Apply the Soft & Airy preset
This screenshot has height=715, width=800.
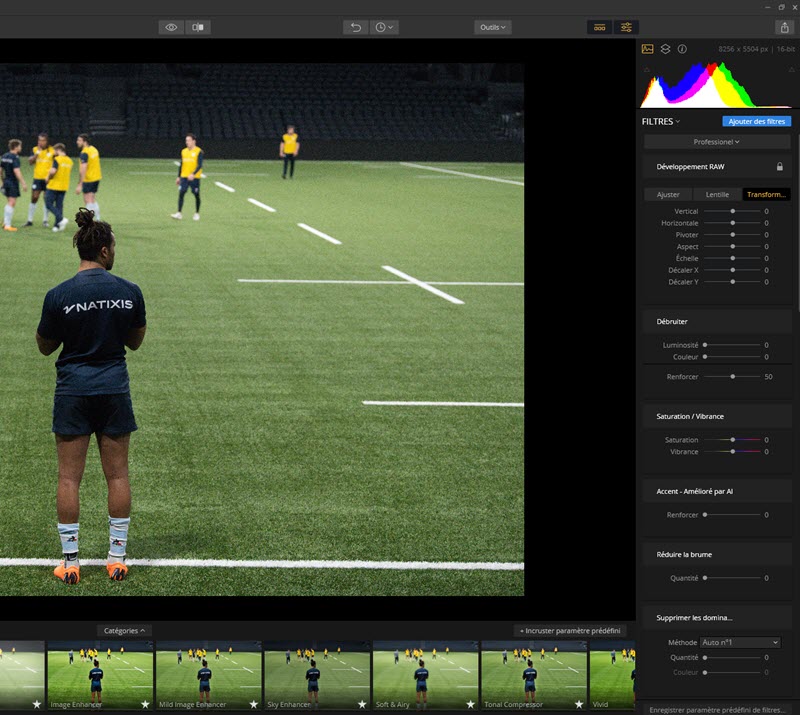pyautogui.click(x=426, y=675)
